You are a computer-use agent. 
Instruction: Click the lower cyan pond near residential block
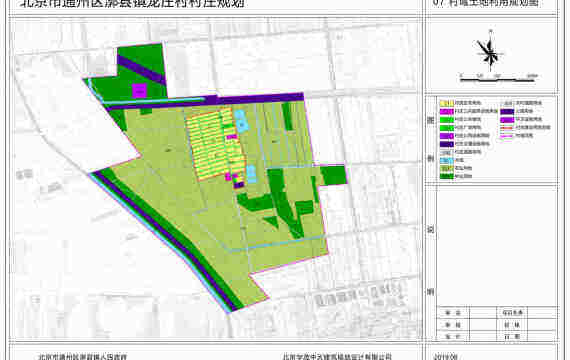coord(252,174)
